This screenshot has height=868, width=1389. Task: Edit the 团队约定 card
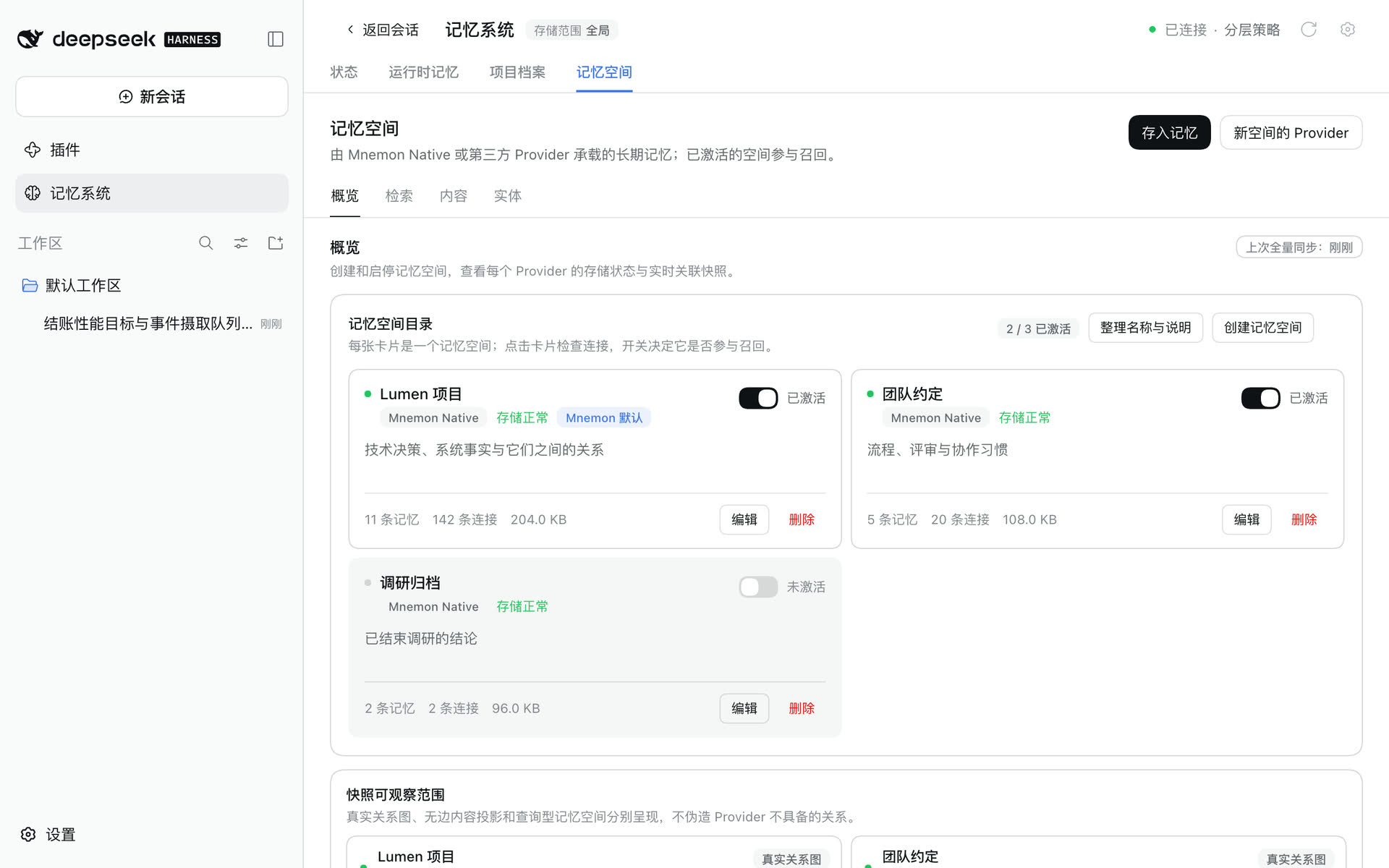click(x=1246, y=519)
